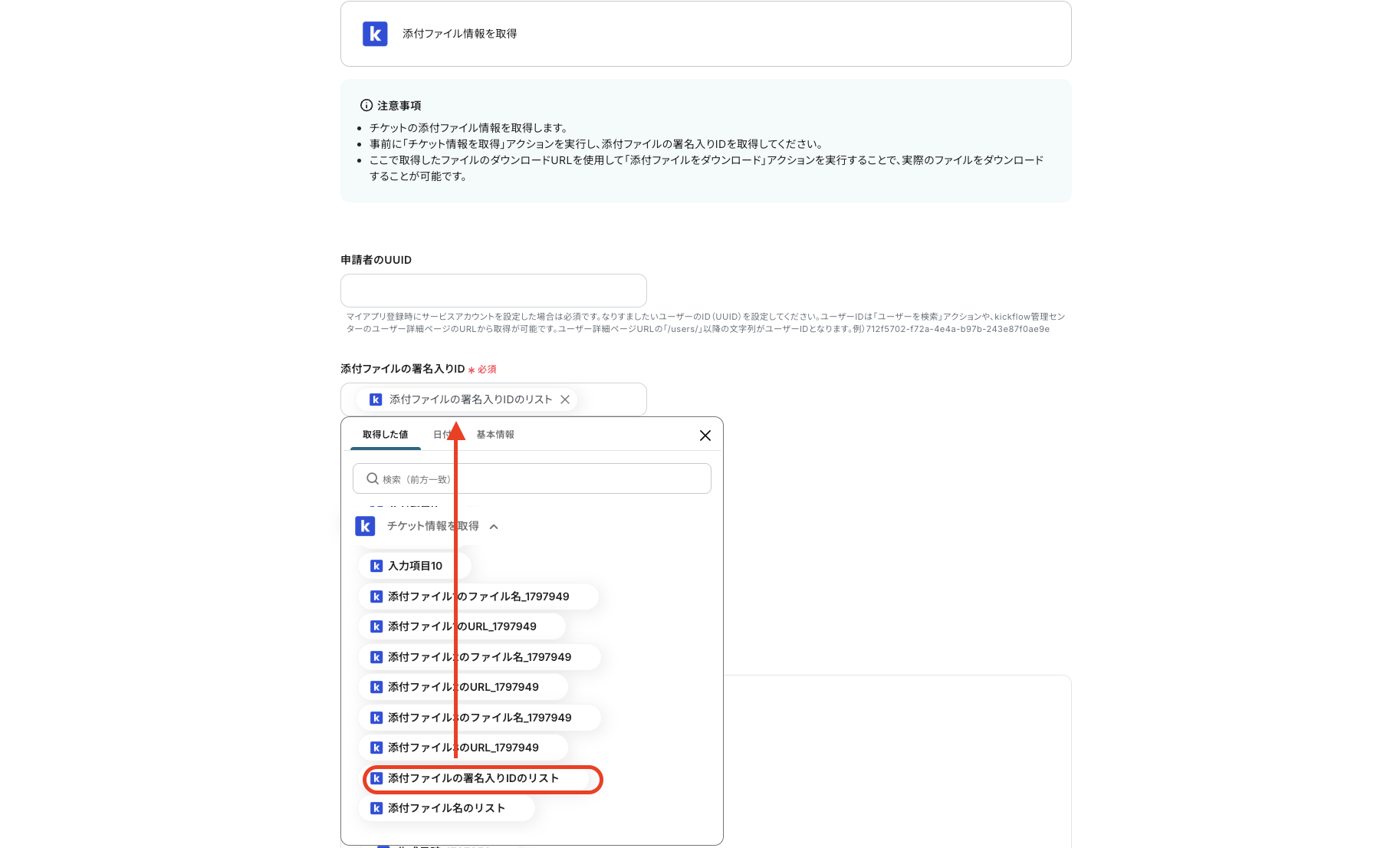
Task: Click the k icon on 入力項目10 chip
Action: [376, 566]
